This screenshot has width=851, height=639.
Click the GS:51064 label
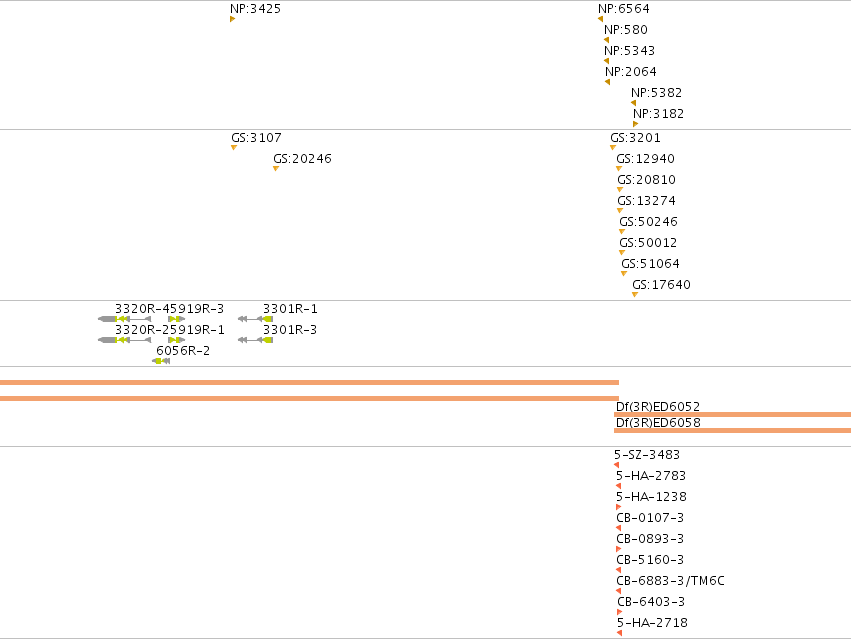pyautogui.click(x=650, y=264)
